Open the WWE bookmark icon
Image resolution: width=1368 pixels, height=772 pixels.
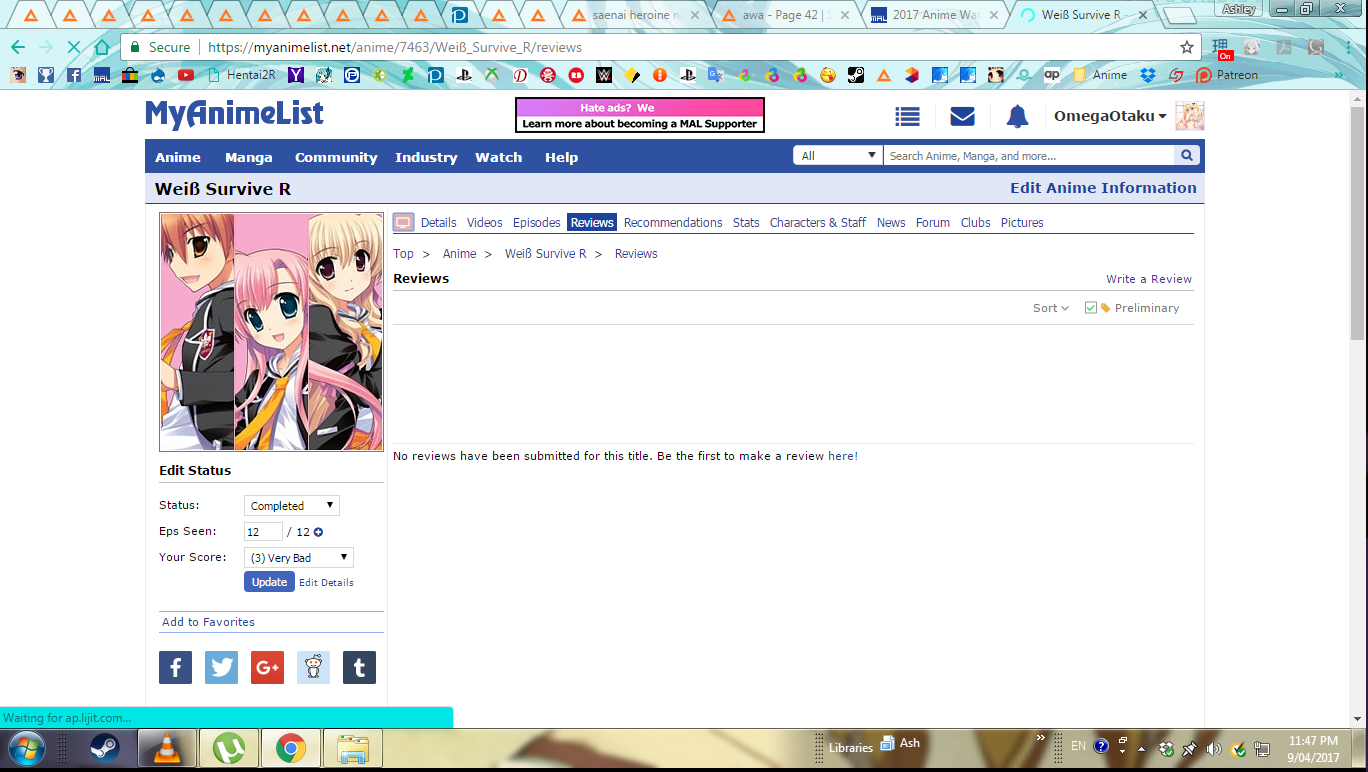(604, 75)
